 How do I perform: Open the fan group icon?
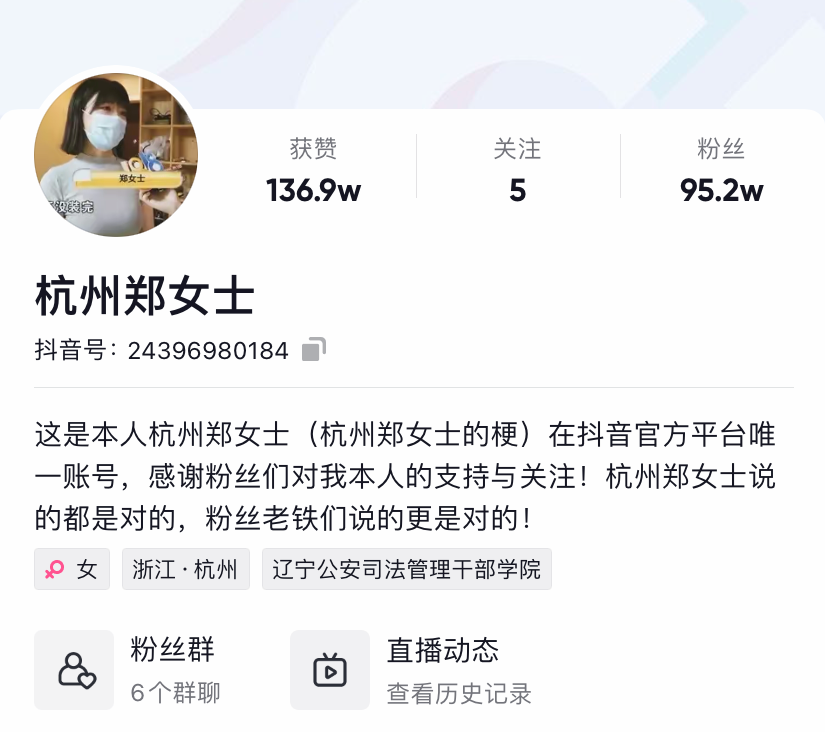pyautogui.click(x=74, y=670)
